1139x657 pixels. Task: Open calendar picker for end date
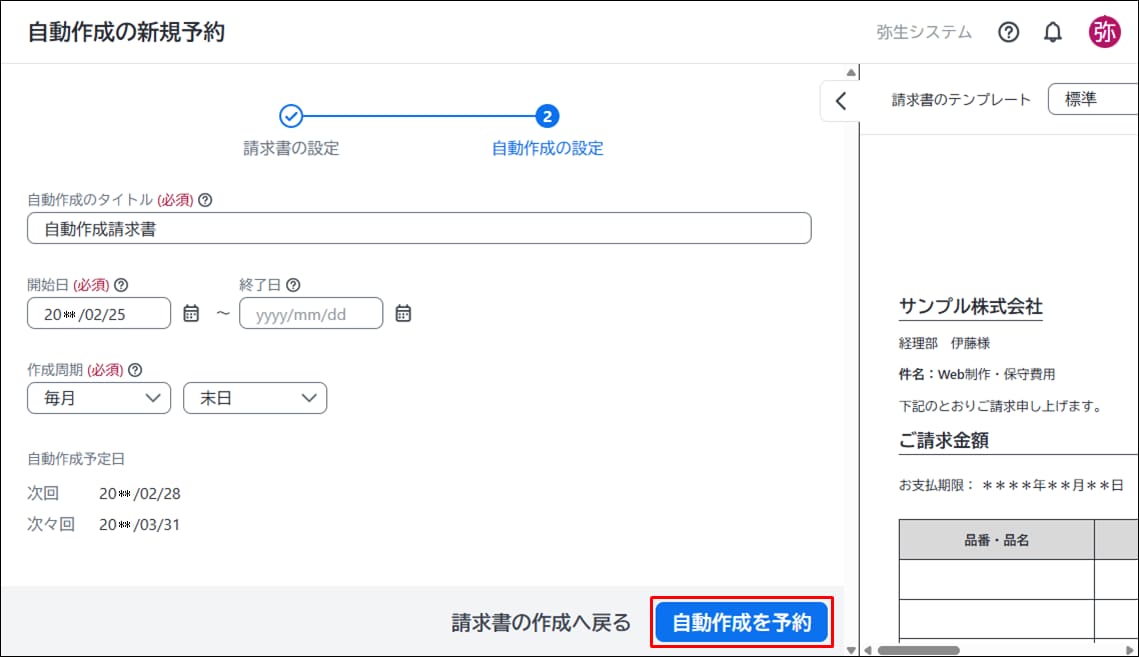(x=403, y=313)
